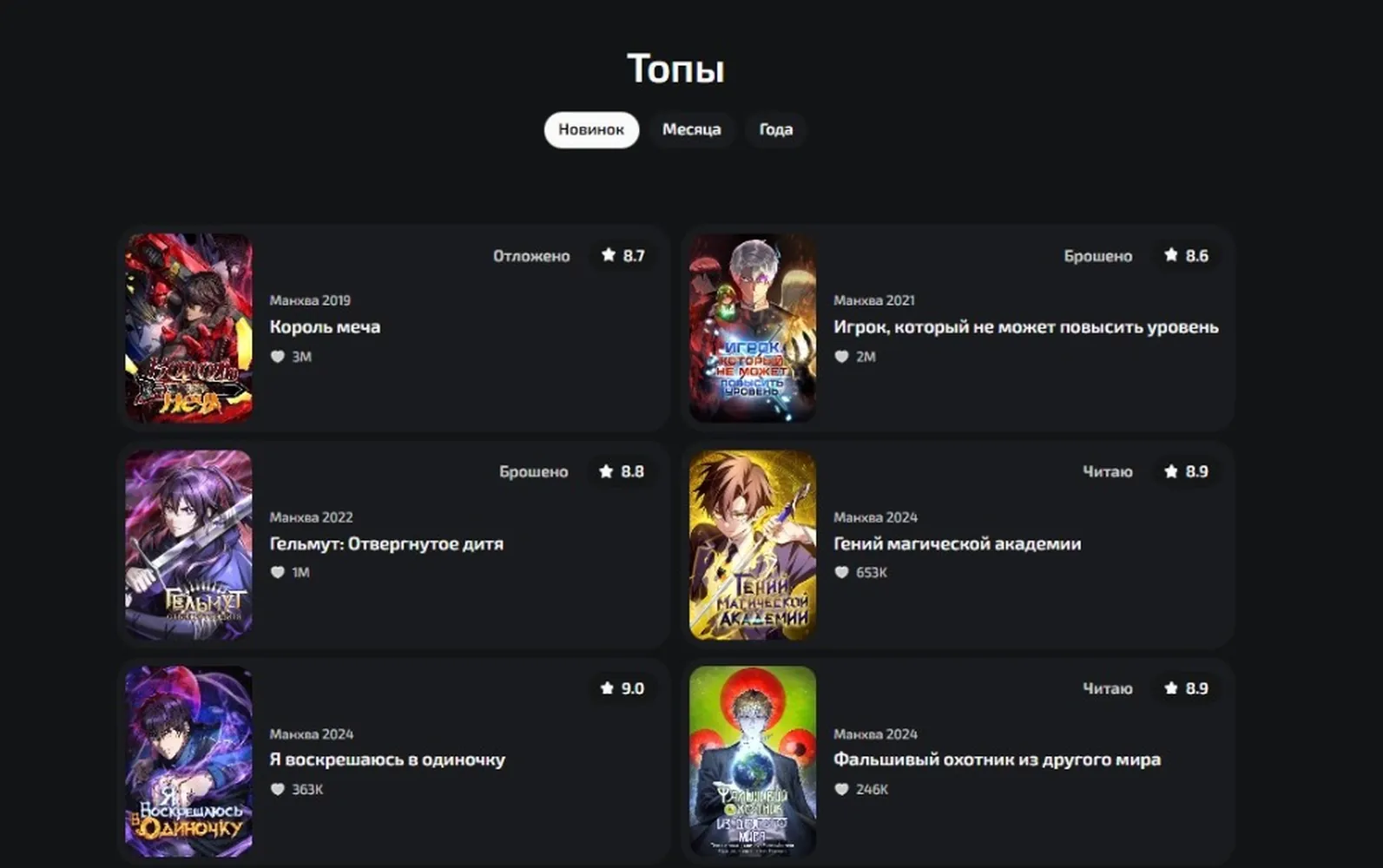This screenshot has width=1383, height=868.
Task: Open the Король меча cover thumbnail
Action: [x=188, y=328]
